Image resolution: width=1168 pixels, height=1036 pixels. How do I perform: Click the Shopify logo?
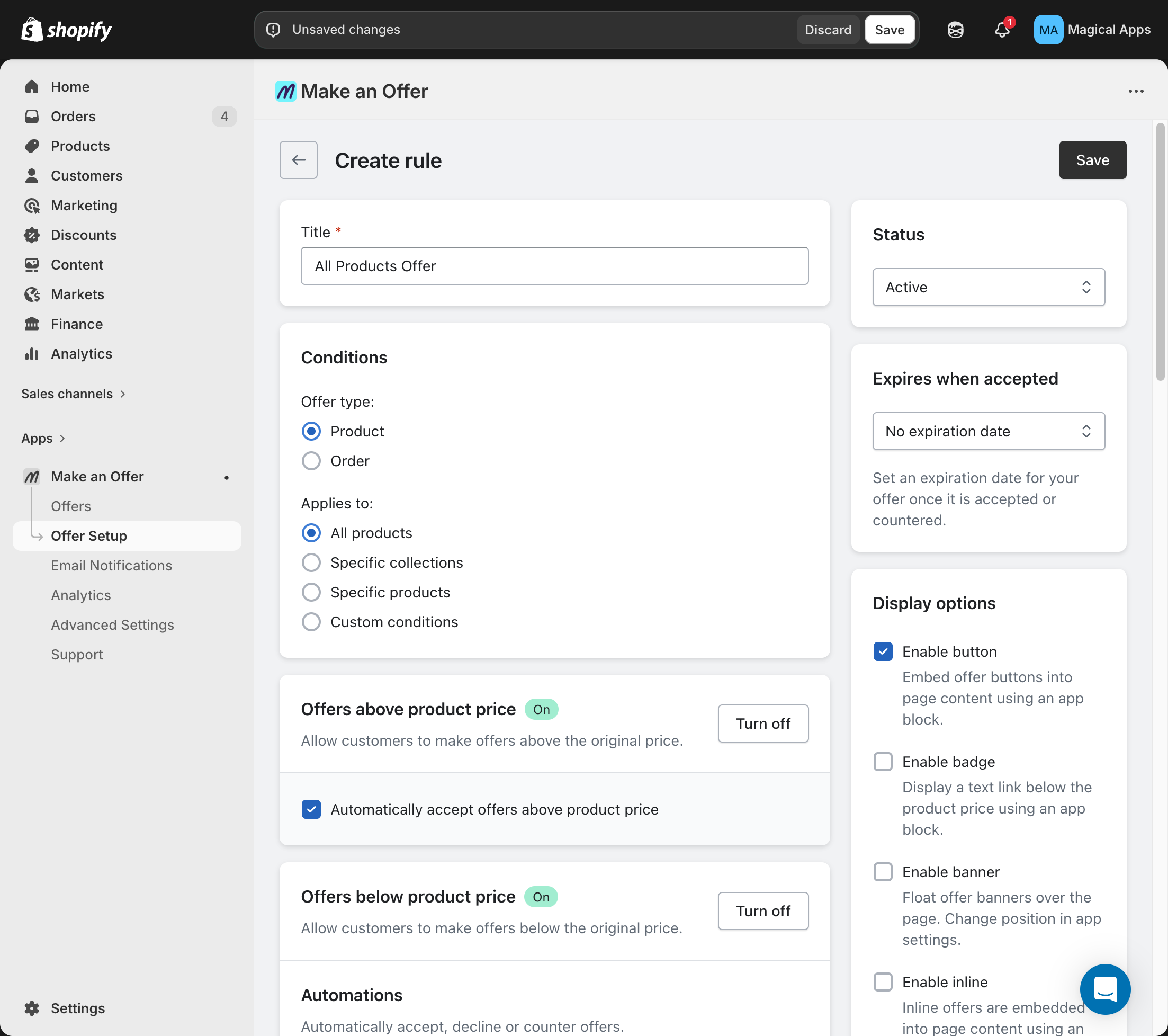tap(66, 30)
